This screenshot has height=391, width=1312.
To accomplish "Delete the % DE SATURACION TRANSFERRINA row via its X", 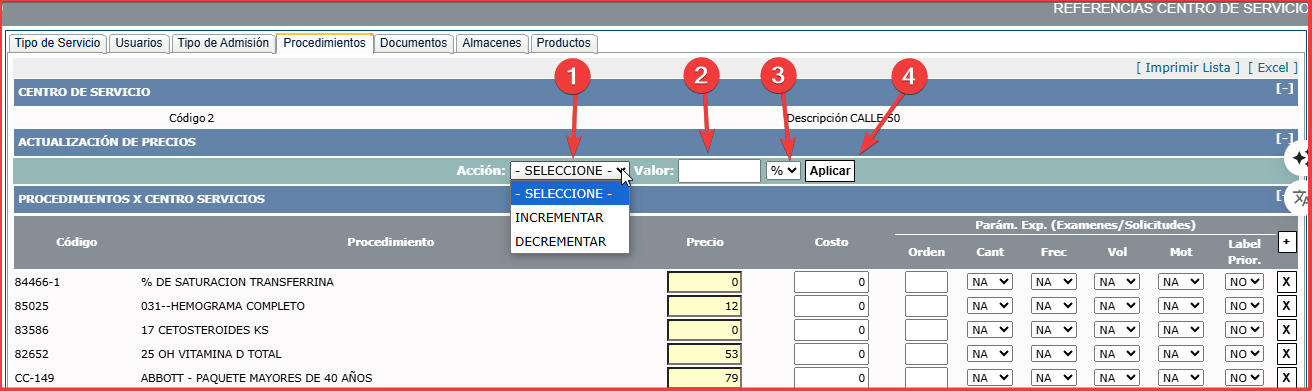I will click(x=1287, y=282).
